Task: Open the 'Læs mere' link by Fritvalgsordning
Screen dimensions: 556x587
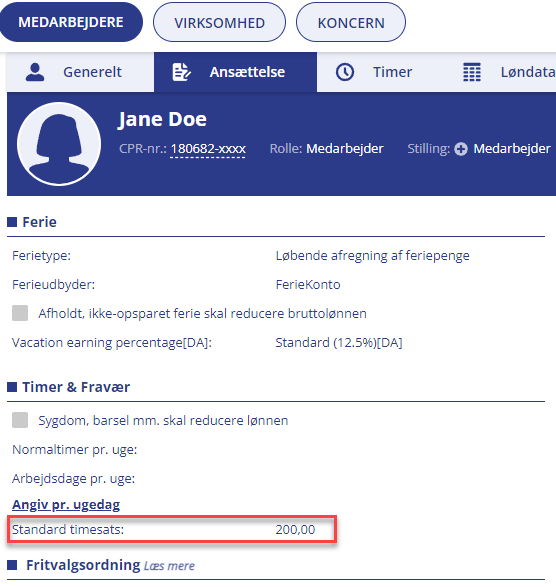Action: tap(169, 566)
